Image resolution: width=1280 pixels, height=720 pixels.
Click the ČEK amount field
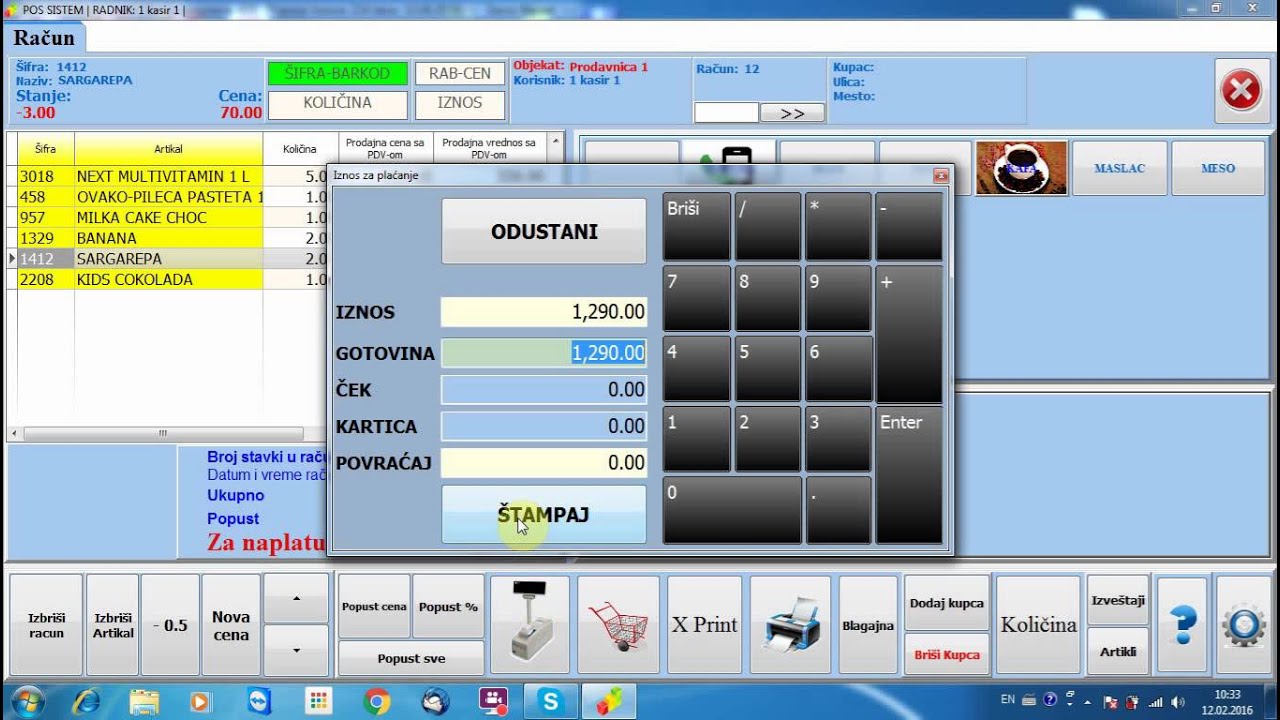[x=544, y=390]
